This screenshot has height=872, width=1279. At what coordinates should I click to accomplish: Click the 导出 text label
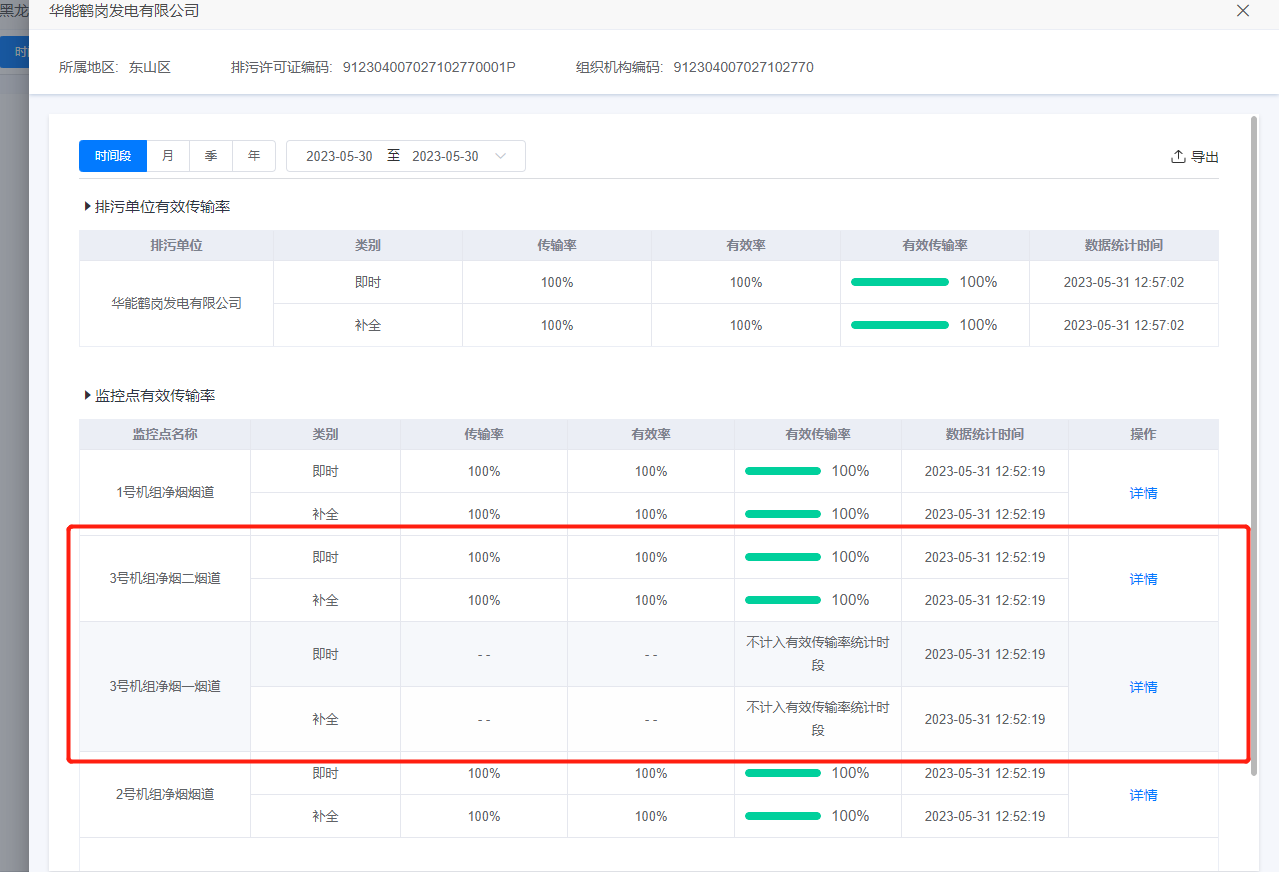pyautogui.click(x=1205, y=157)
